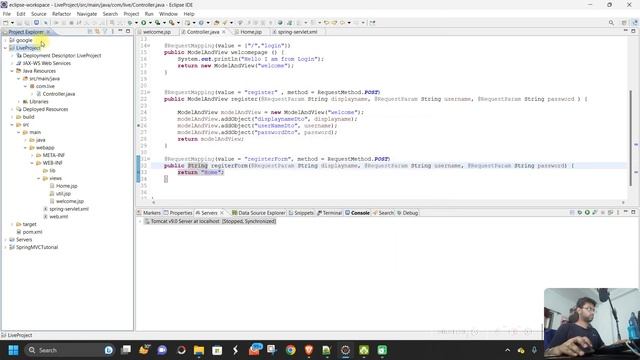640x360 pixels.
Task: Open the Source menu
Action: click(x=39, y=14)
